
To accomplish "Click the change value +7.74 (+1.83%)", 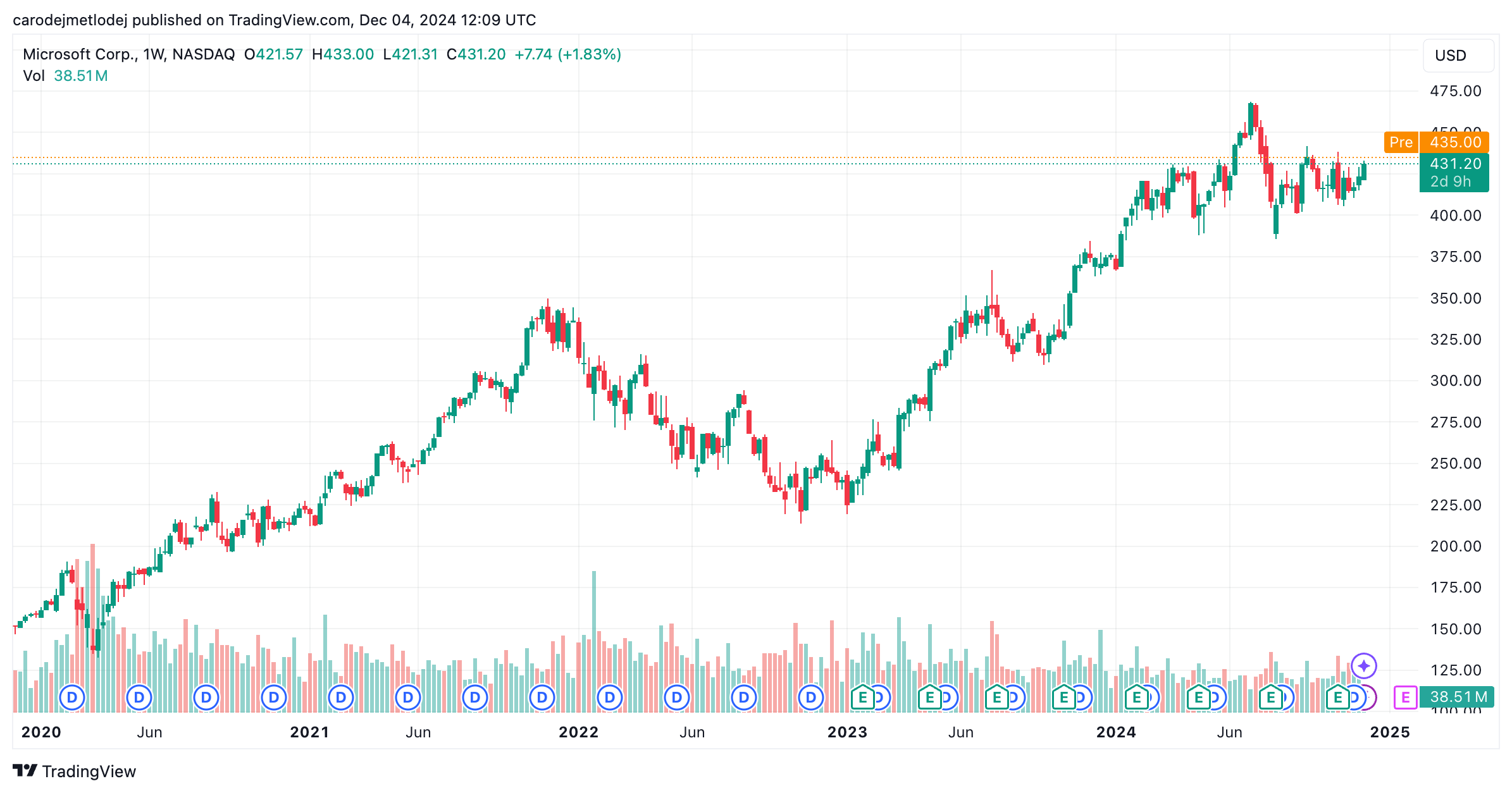I will 567,54.
